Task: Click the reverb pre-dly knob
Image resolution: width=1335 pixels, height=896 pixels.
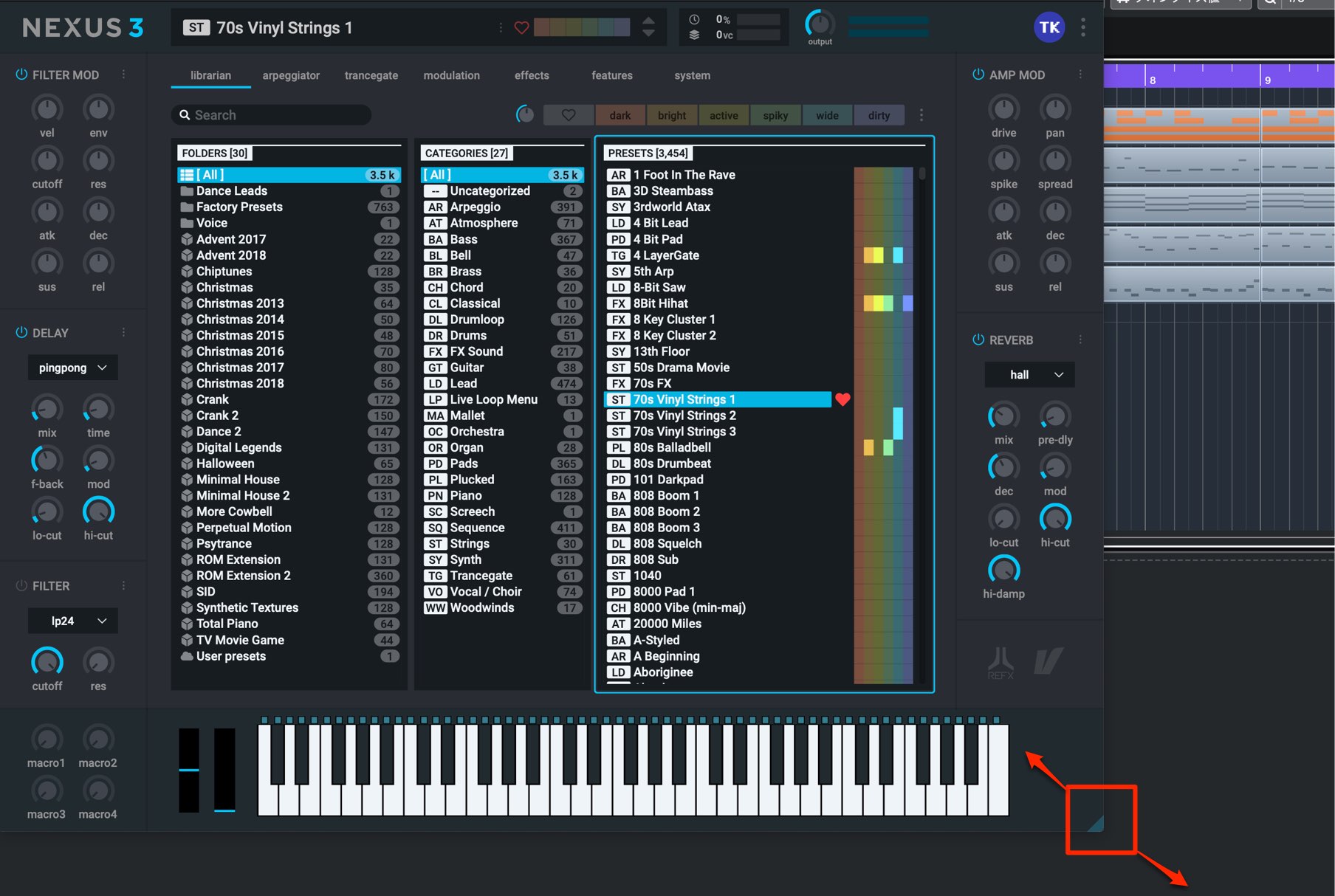Action: point(1055,416)
